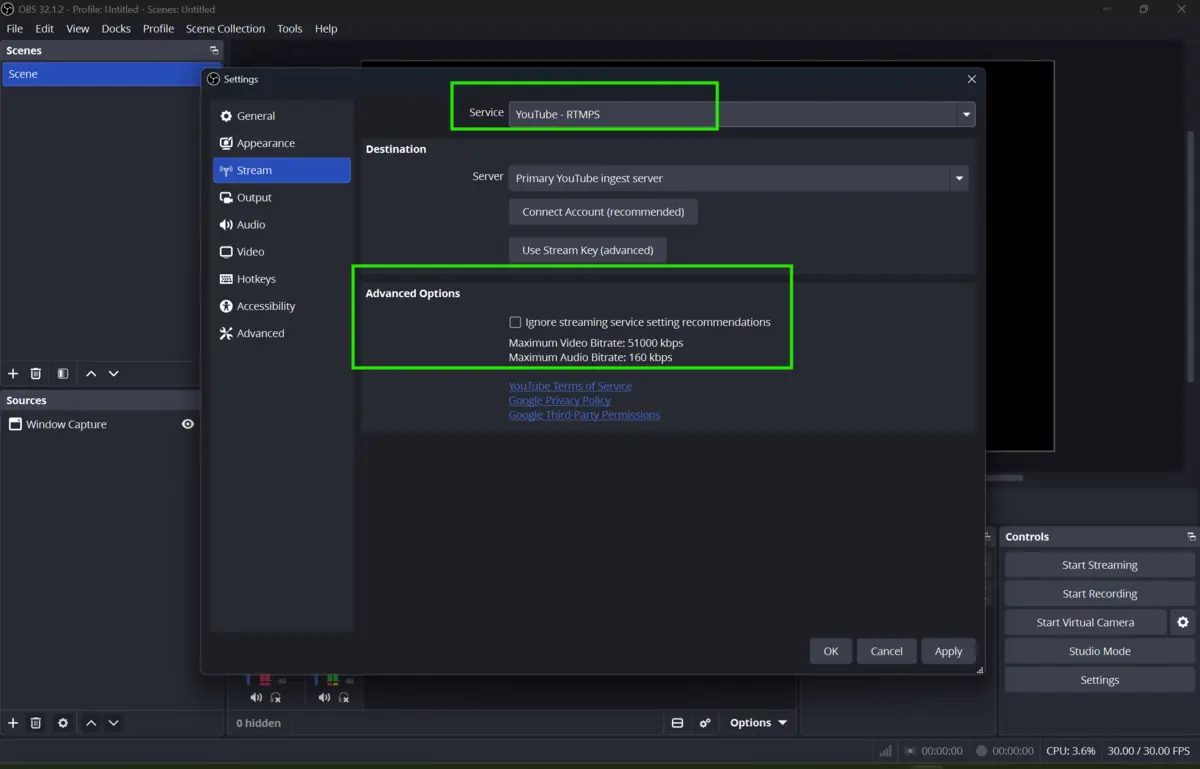
Task: Open virtual camera settings gear icon
Action: coord(1183,622)
